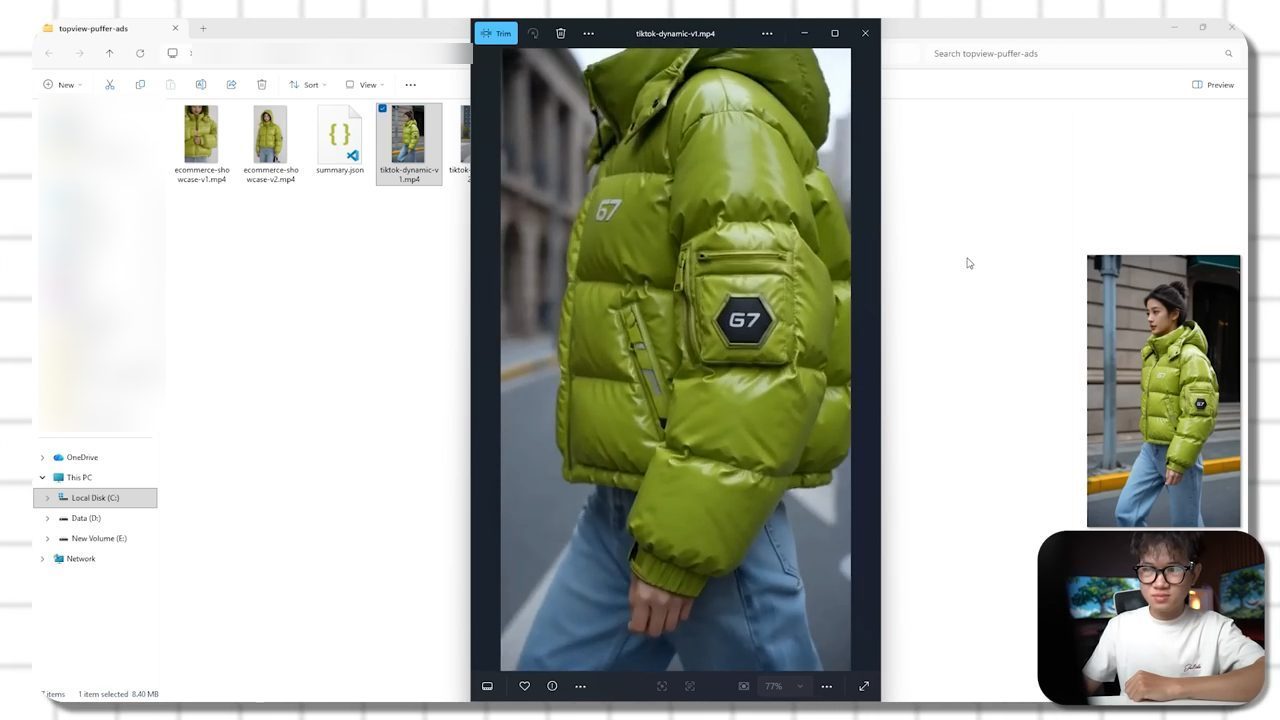Delete the video with the viewer's trash icon
Viewport: 1280px width, 720px height.
pos(561,33)
